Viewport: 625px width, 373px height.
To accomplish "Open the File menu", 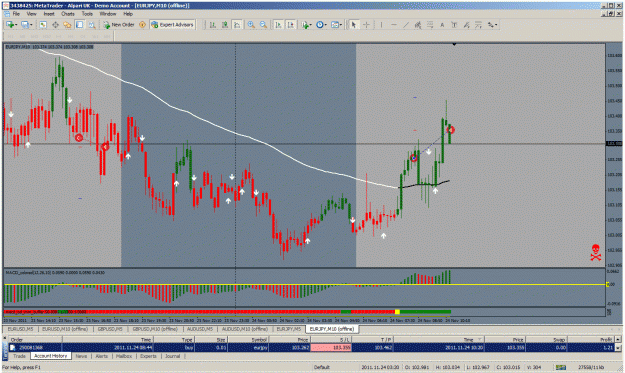I will 16,14.
